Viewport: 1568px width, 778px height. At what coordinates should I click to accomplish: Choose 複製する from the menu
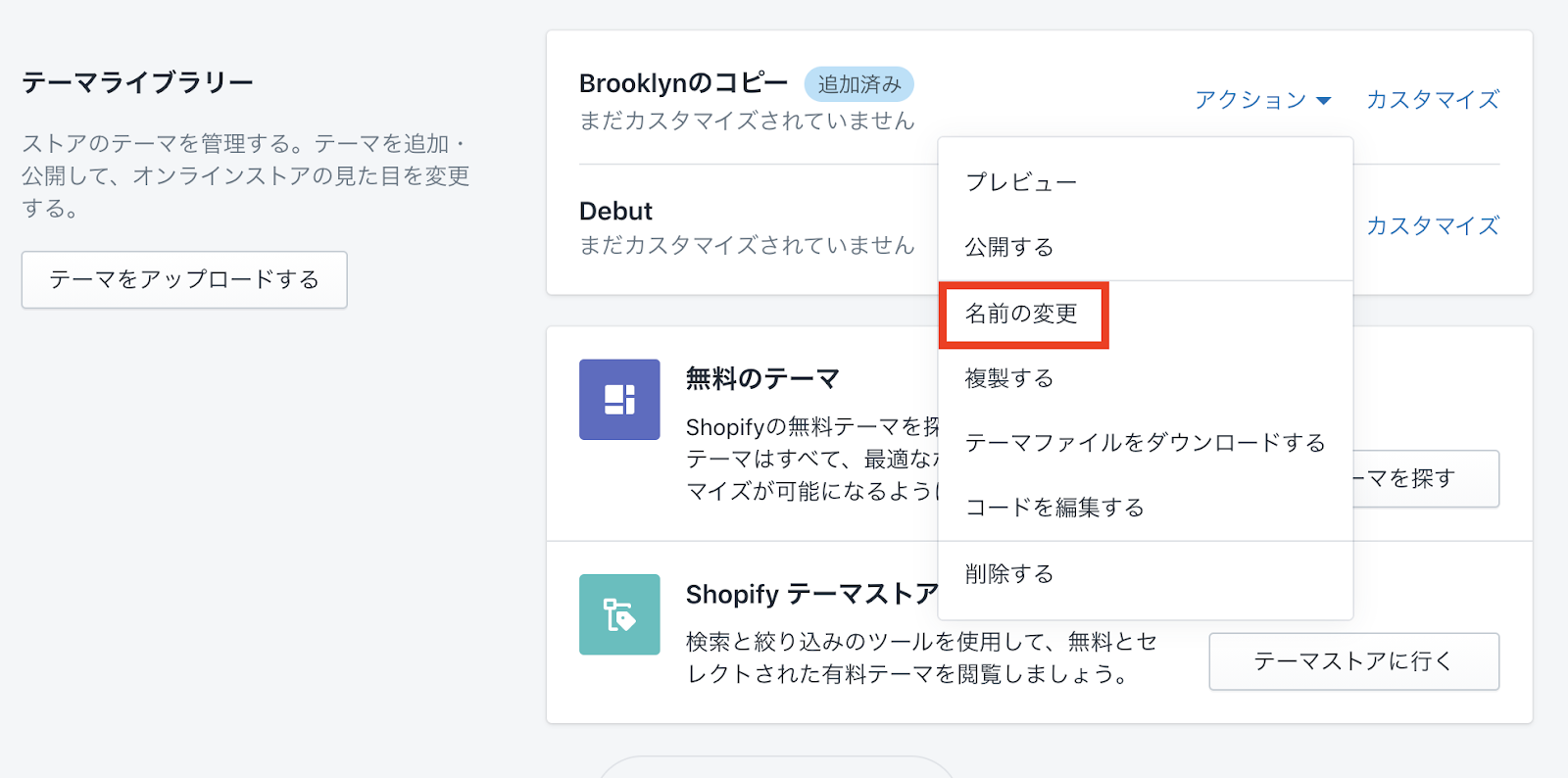[1009, 378]
